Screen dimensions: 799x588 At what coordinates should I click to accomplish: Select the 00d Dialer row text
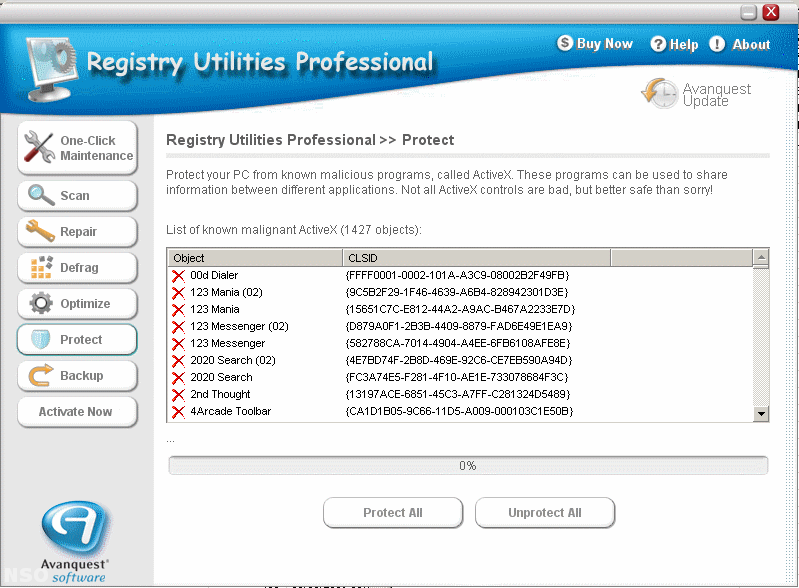point(214,275)
